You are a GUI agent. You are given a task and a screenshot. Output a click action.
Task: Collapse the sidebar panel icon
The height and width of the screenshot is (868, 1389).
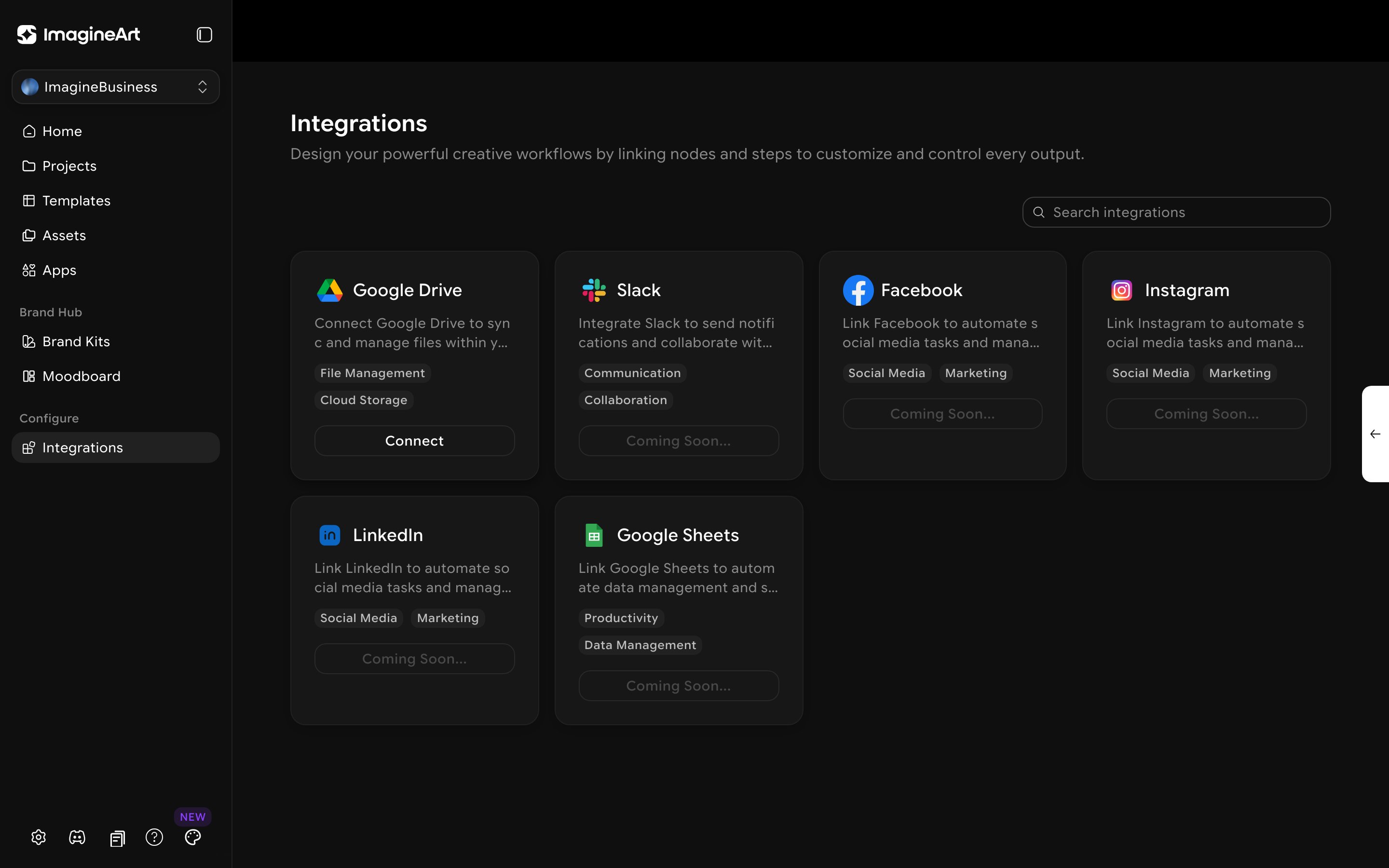[204, 34]
